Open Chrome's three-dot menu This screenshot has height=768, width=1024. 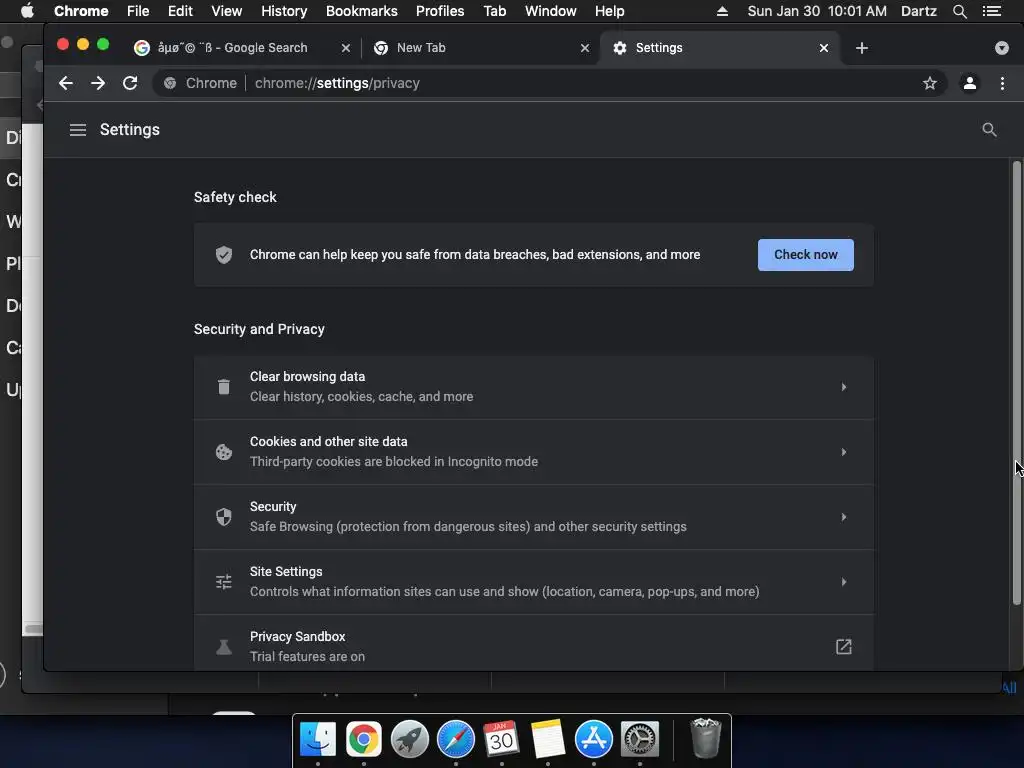coord(1002,83)
